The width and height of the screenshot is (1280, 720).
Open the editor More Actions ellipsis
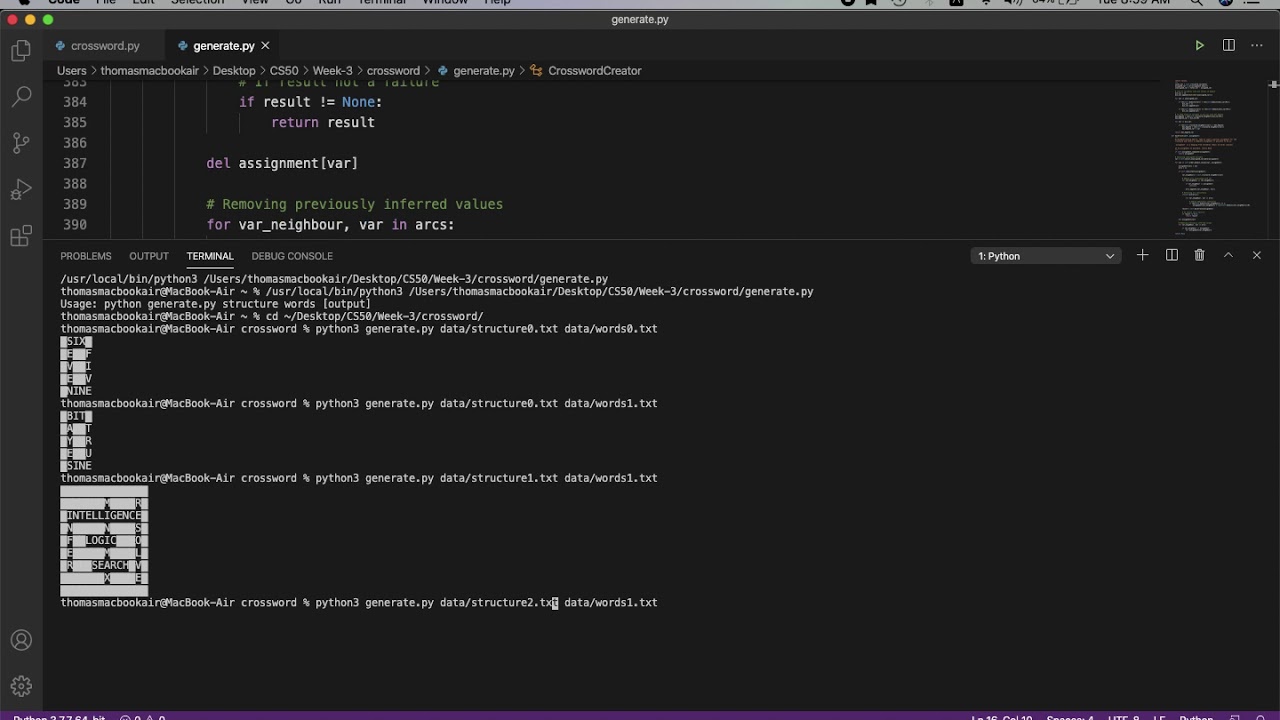(1257, 45)
